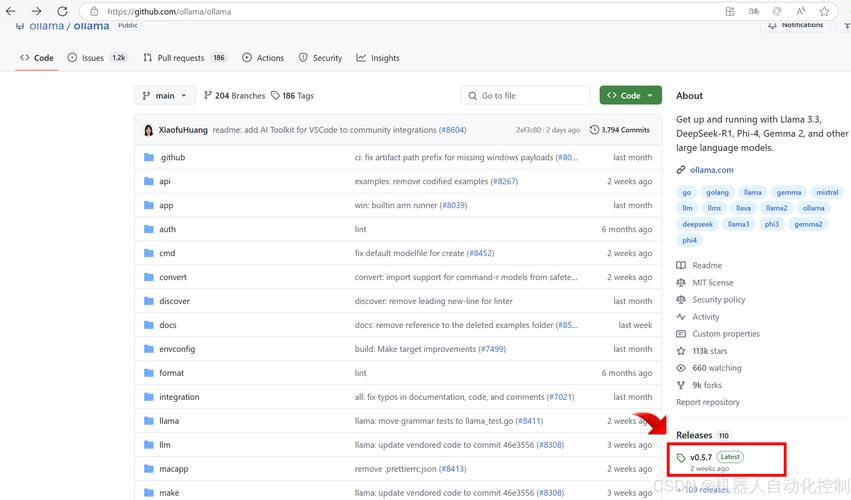Open commit link #8604 in header
Viewport: 851px width, 500px height.
pos(452,130)
